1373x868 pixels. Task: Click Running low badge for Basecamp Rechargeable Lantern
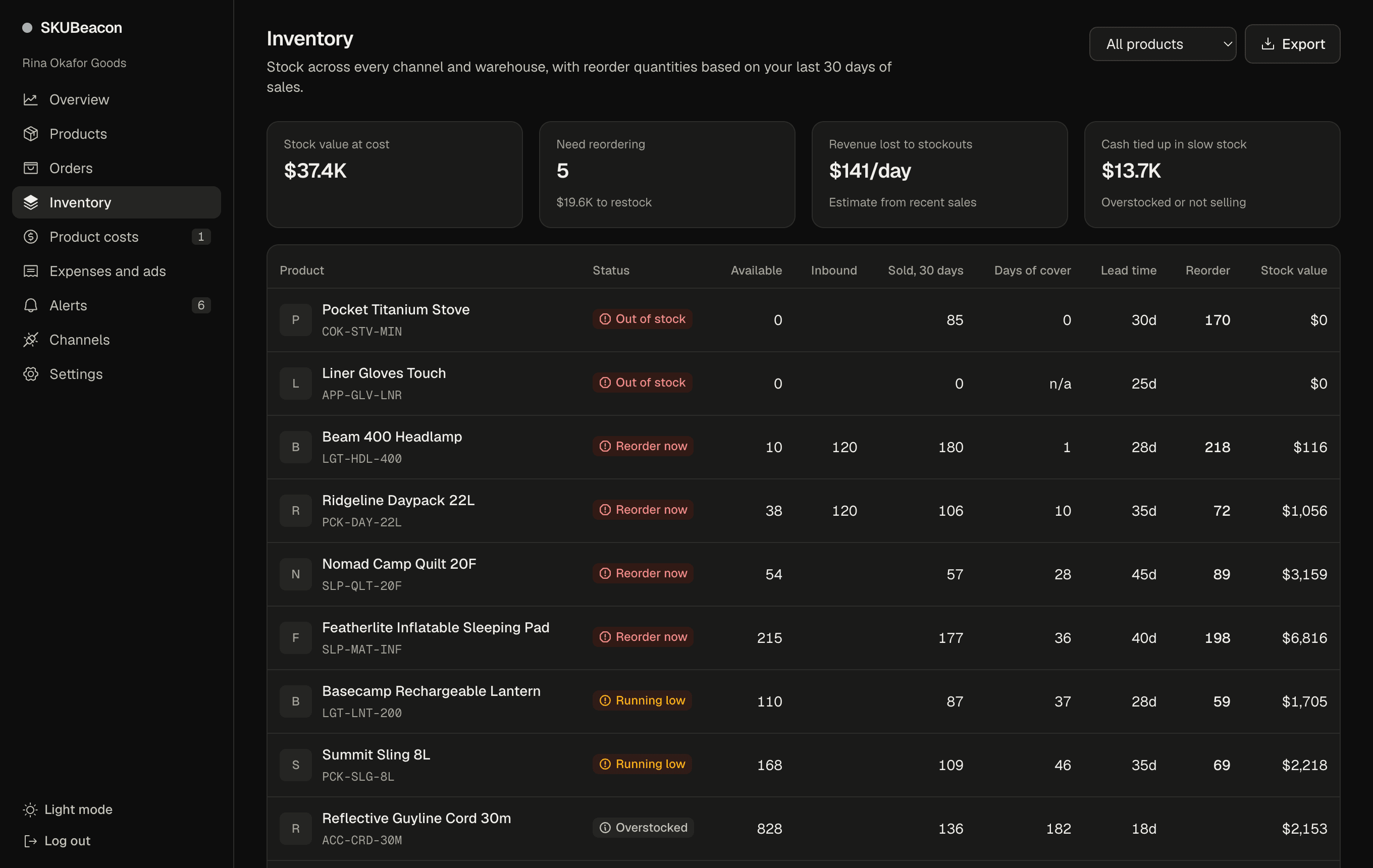tap(643, 700)
